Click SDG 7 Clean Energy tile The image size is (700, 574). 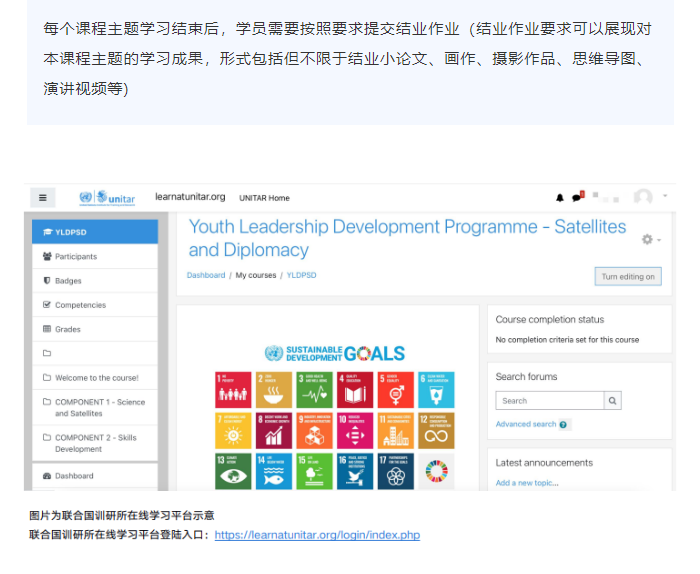(x=233, y=431)
